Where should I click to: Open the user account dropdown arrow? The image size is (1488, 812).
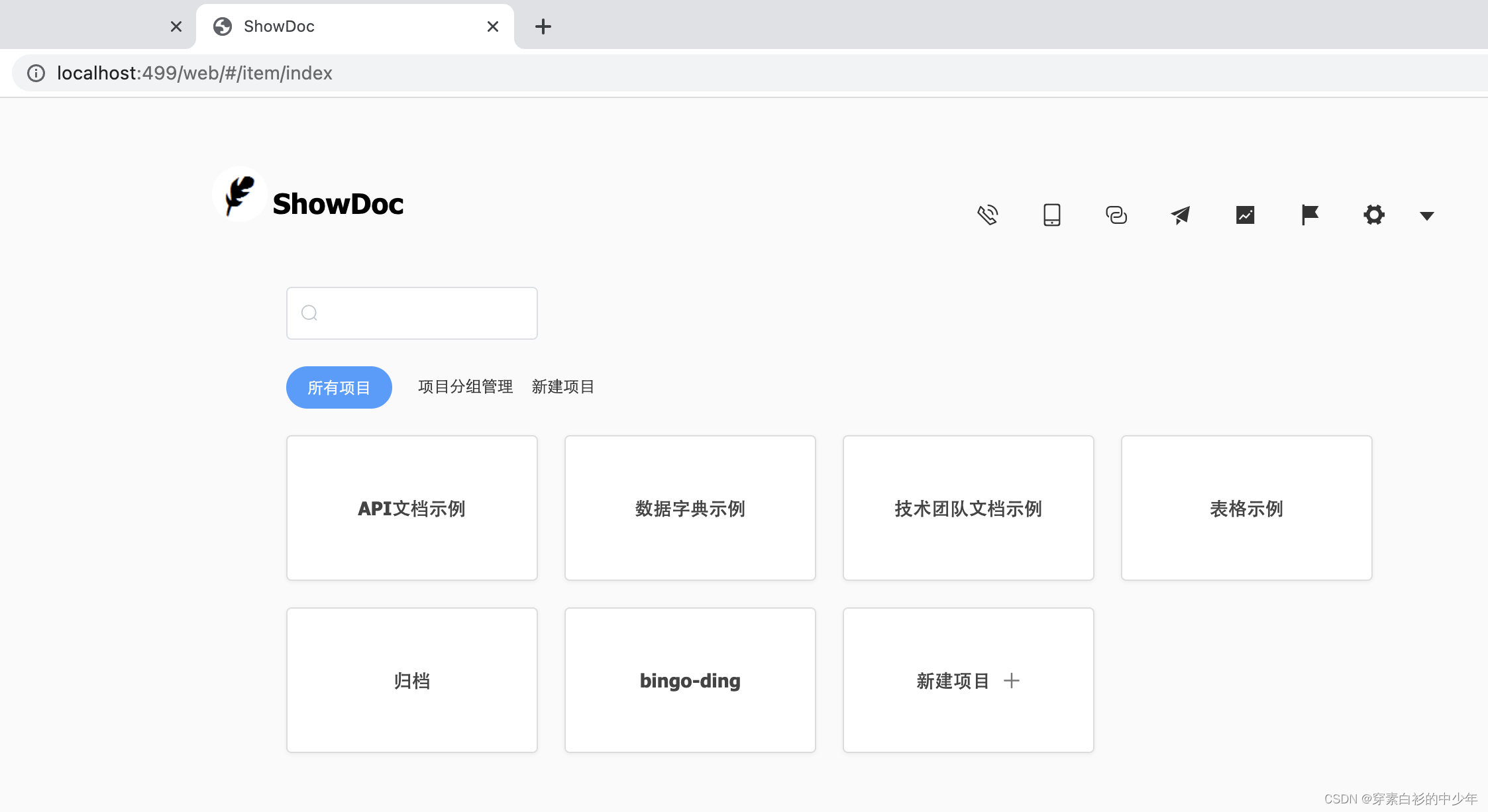click(1426, 216)
